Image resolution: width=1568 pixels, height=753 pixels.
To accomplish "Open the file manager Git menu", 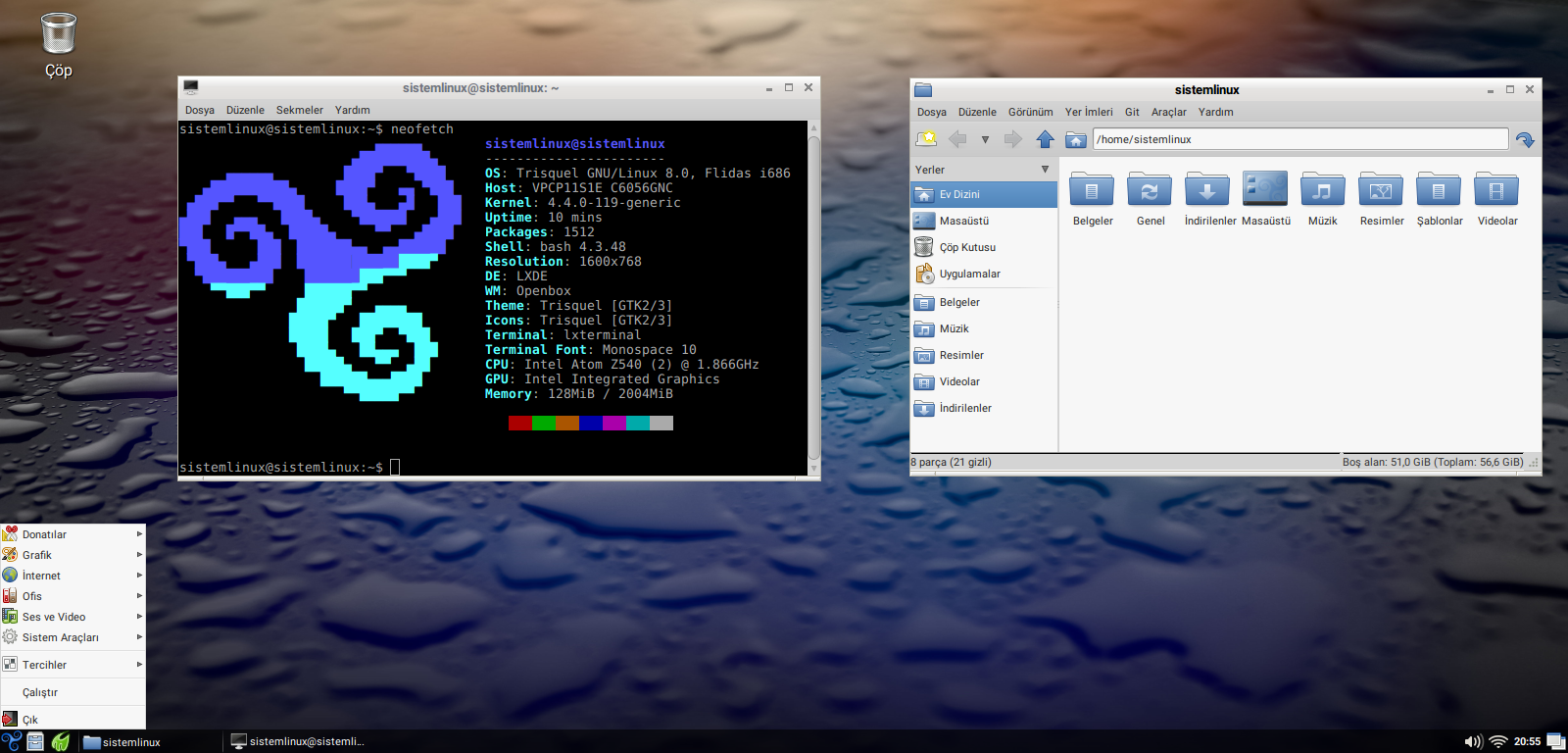I will [x=1132, y=112].
